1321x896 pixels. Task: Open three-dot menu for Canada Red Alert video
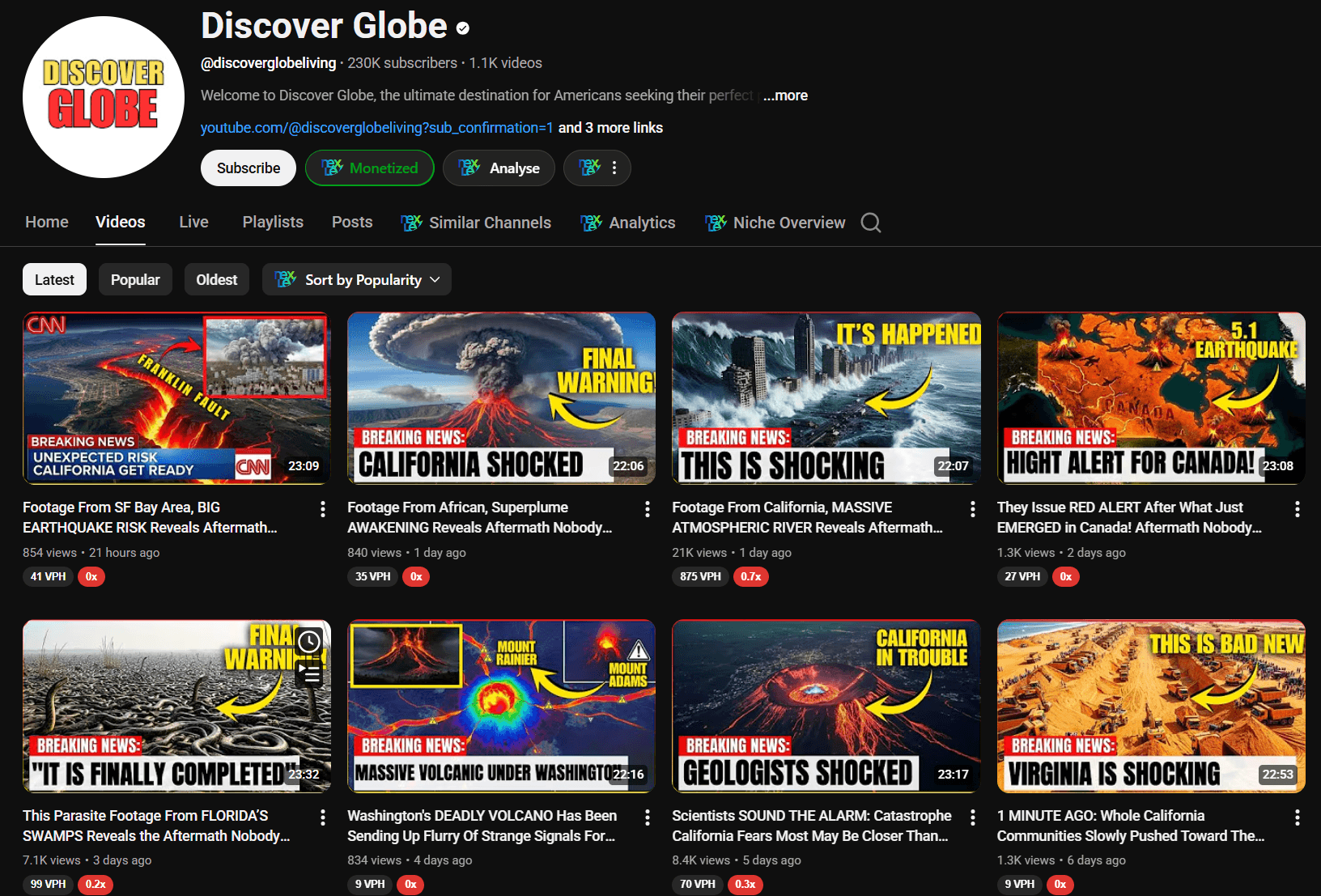(x=1297, y=509)
